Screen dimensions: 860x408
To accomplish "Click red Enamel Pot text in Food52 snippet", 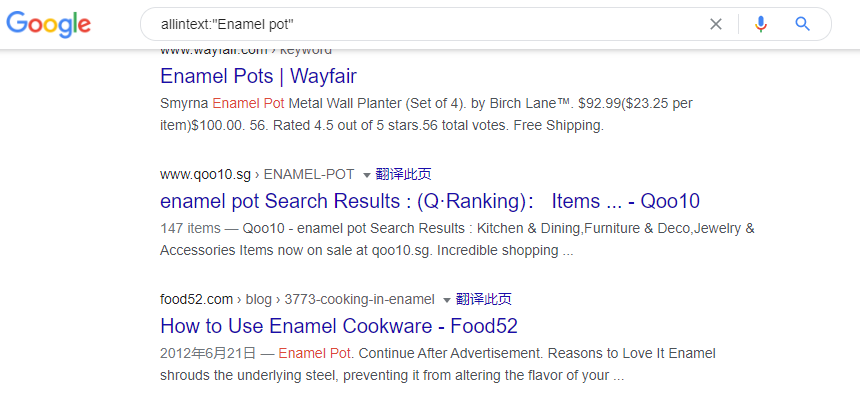I will pos(314,354).
